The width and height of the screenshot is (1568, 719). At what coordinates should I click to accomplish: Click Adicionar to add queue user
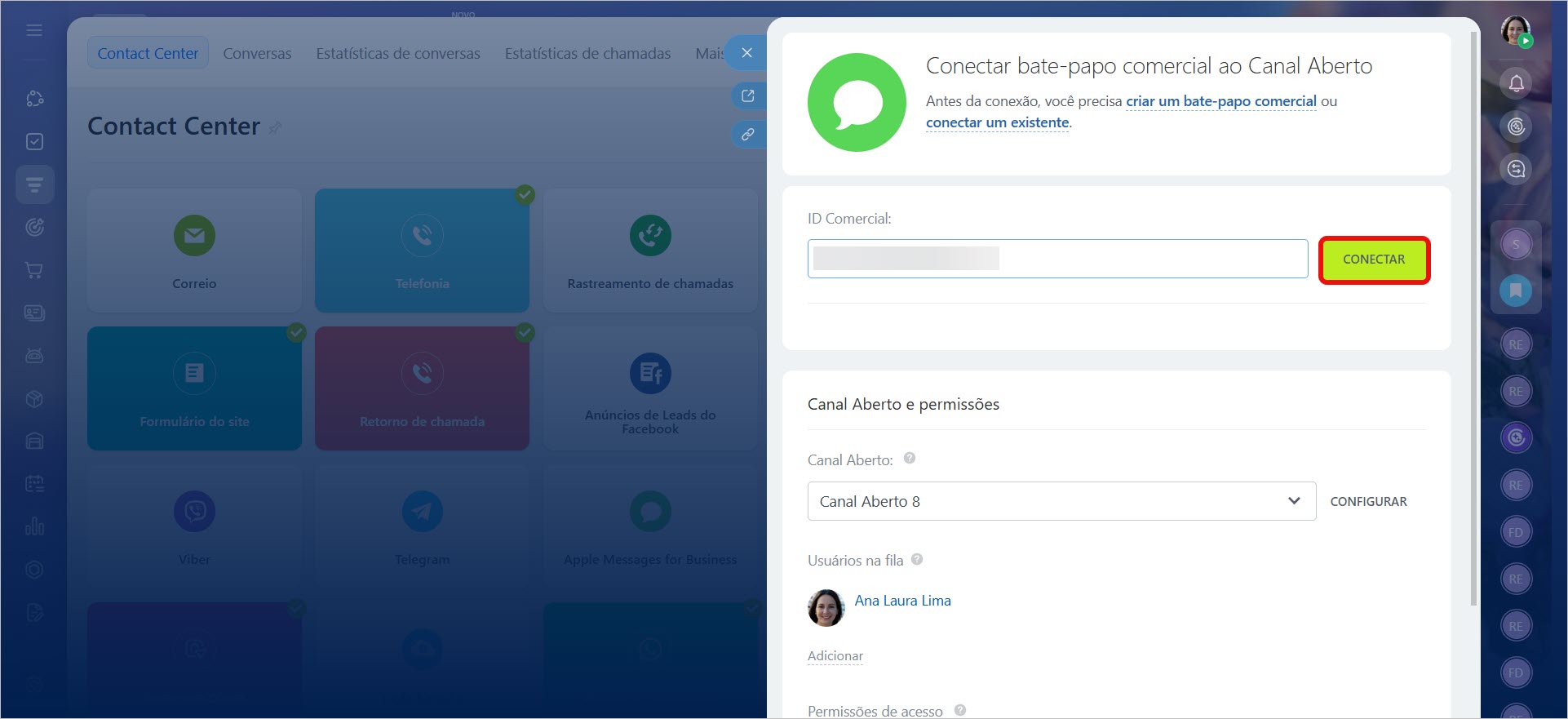(835, 655)
